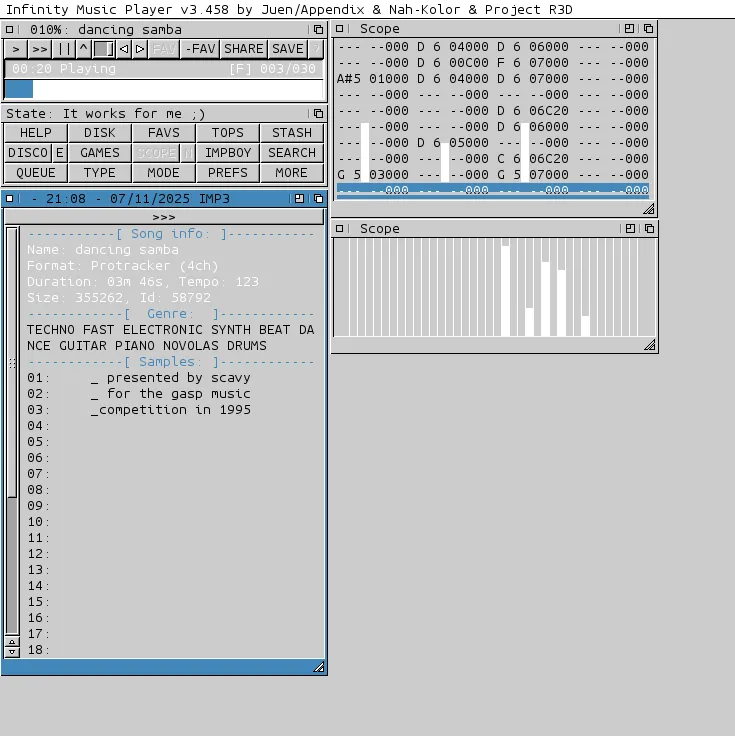Screen dimensions: 735x736
Task: Click the previous track left-triangle icon
Action: click(x=124, y=49)
